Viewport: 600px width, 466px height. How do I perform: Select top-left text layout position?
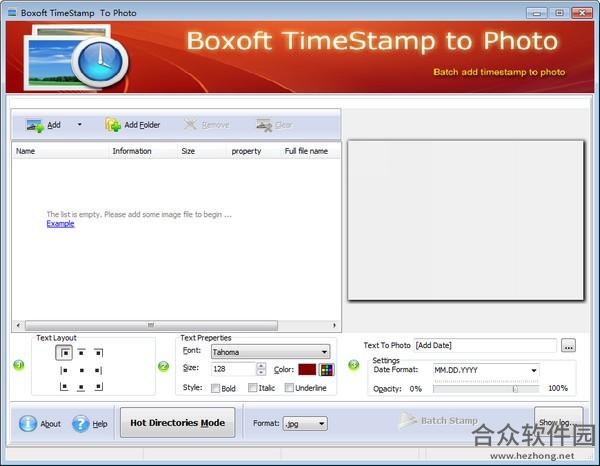click(64, 352)
